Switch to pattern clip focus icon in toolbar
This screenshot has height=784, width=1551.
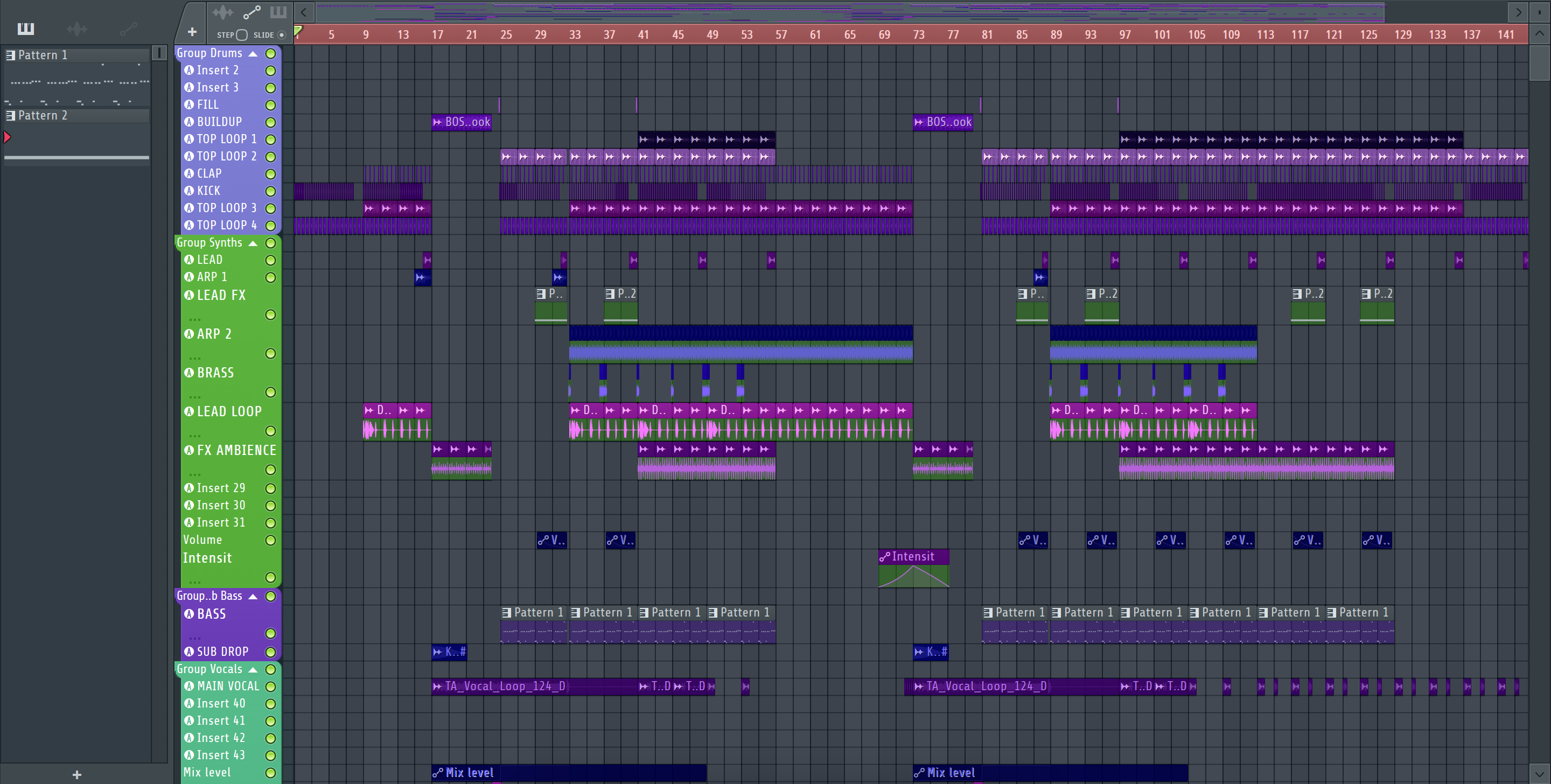pos(278,12)
